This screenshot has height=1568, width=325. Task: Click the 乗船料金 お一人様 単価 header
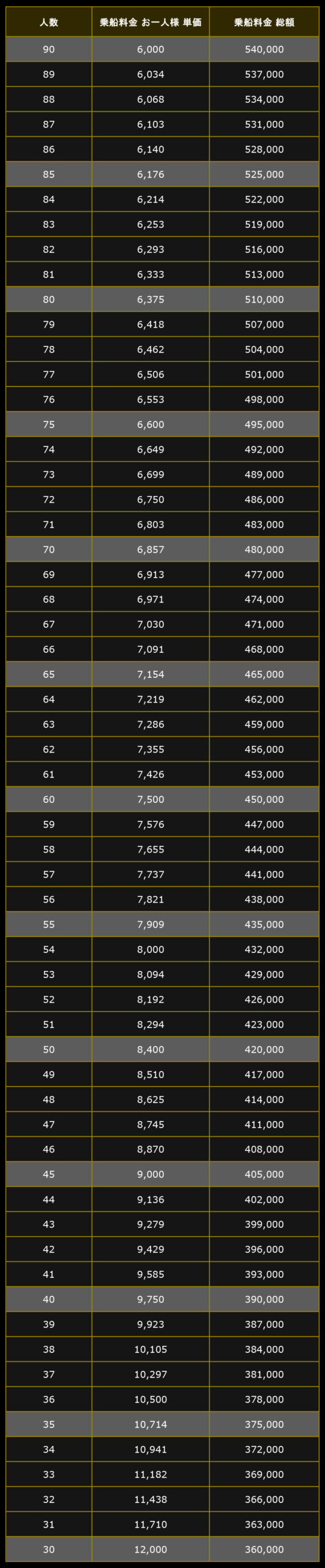[151, 22]
